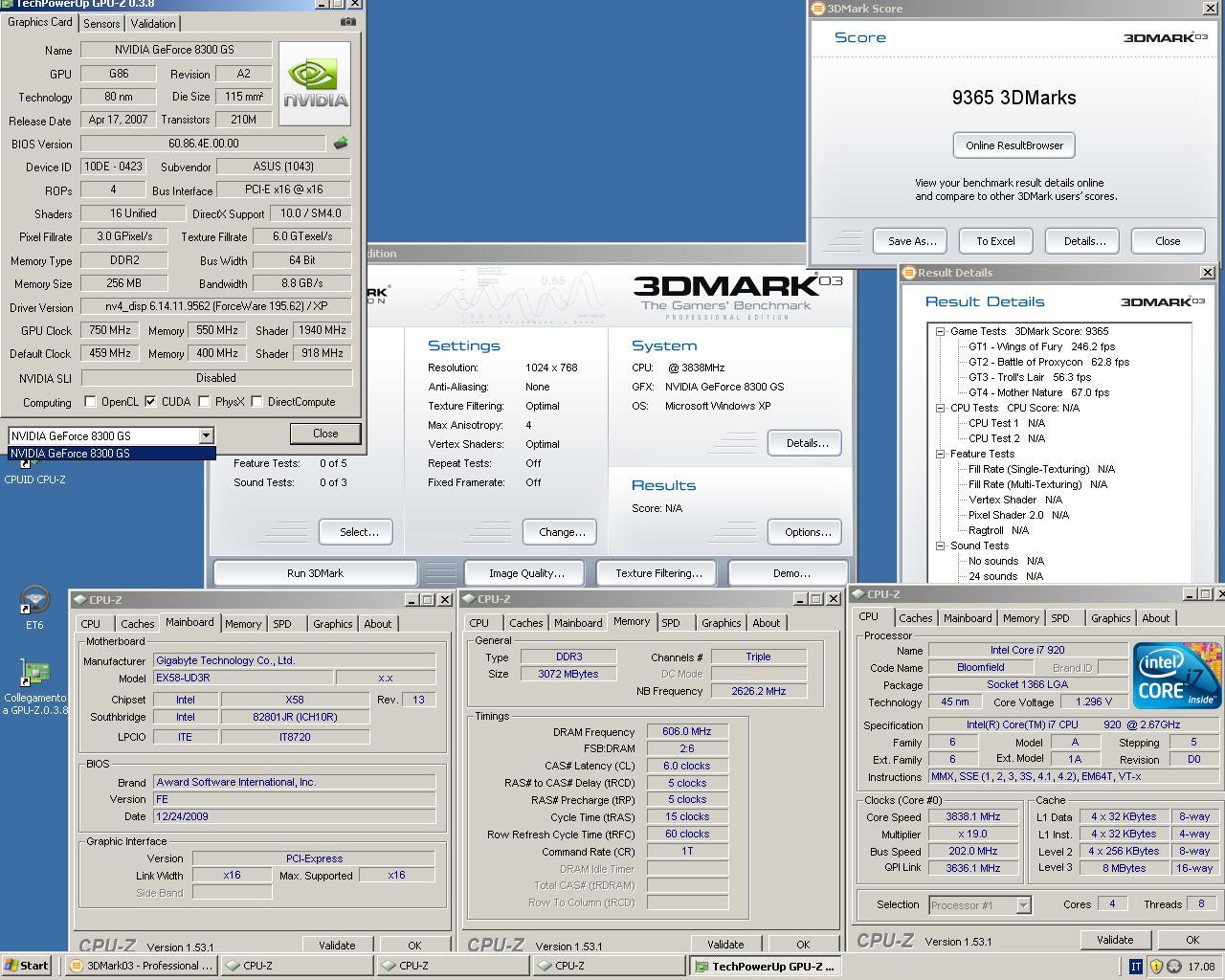1225x980 pixels.
Task: Click OK in the Memory CPU-Z window
Action: [802, 945]
